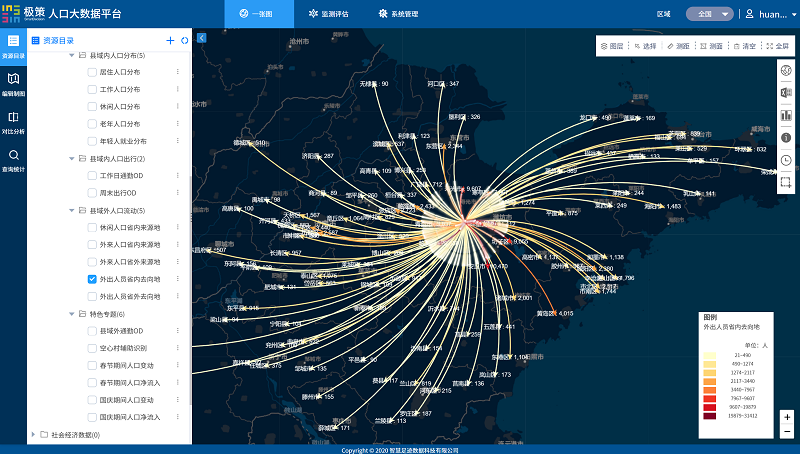The image size is (800, 454).
Task: Expand the 社会经济数据 folder
Action: point(33,435)
